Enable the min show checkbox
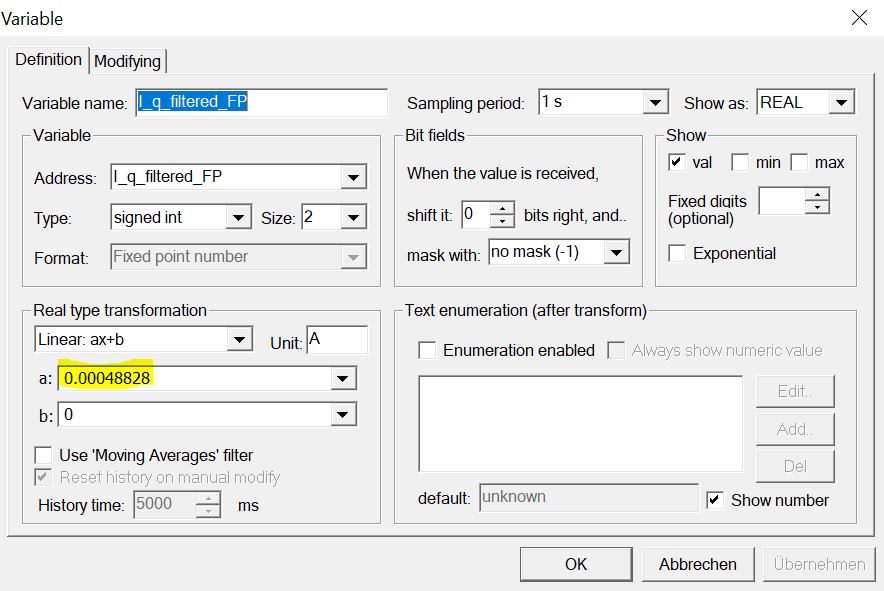 click(740, 162)
